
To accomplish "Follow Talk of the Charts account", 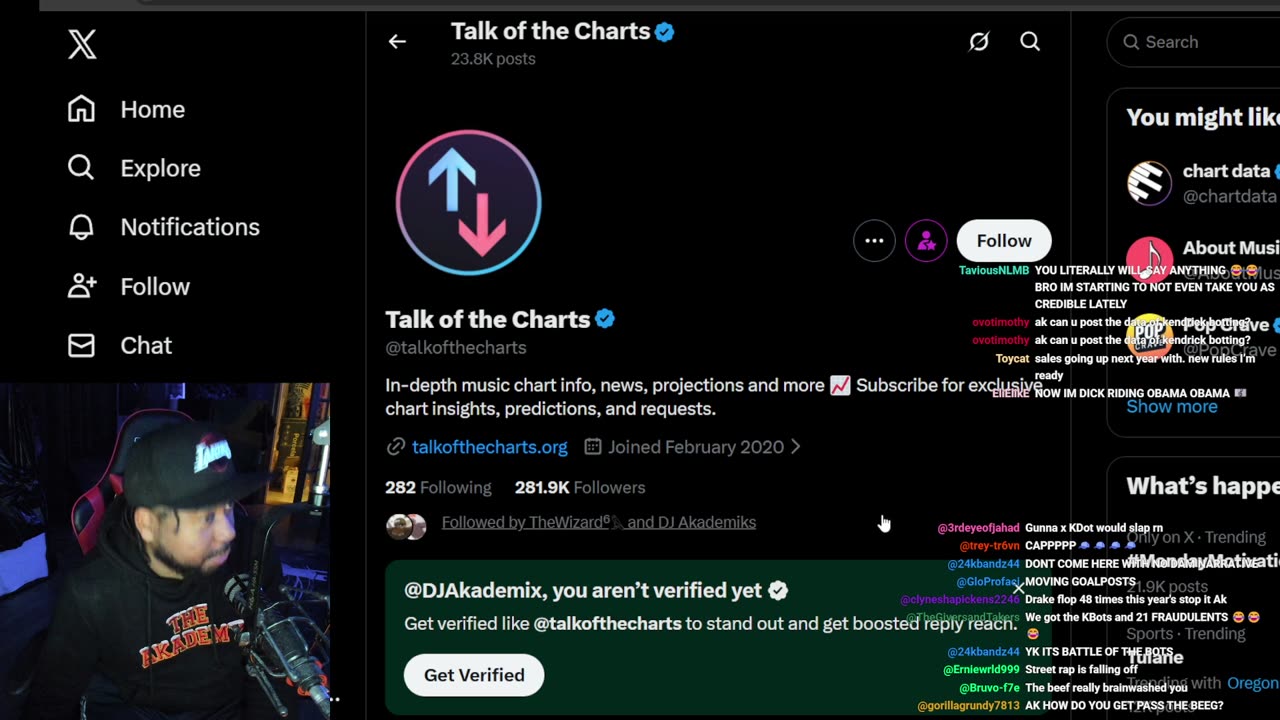I will [1003, 241].
